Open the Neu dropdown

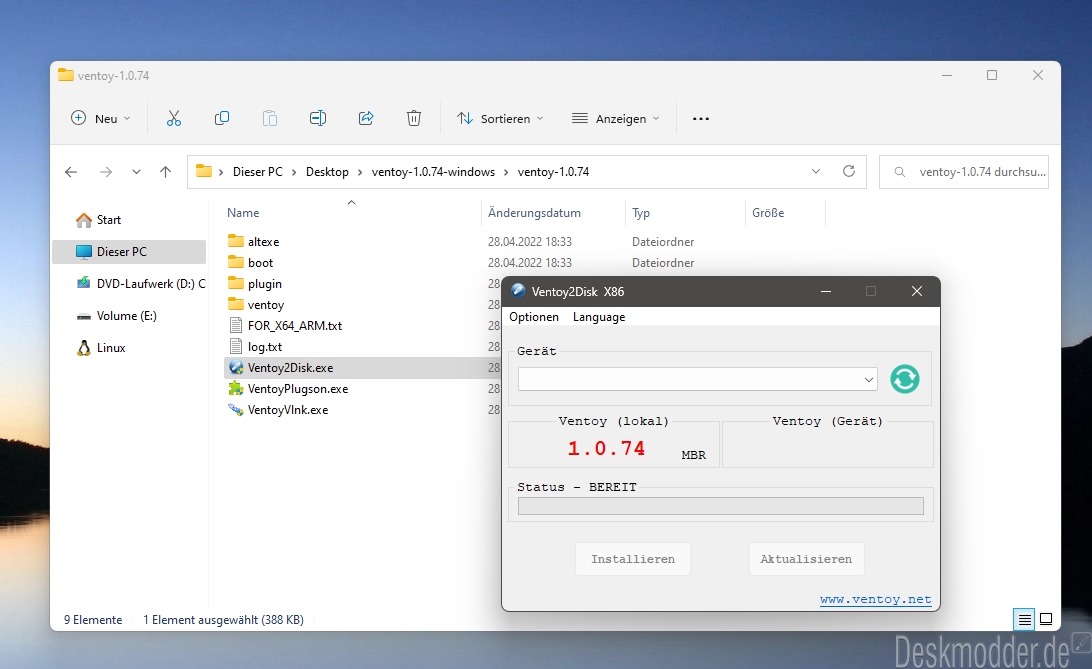[x=101, y=118]
